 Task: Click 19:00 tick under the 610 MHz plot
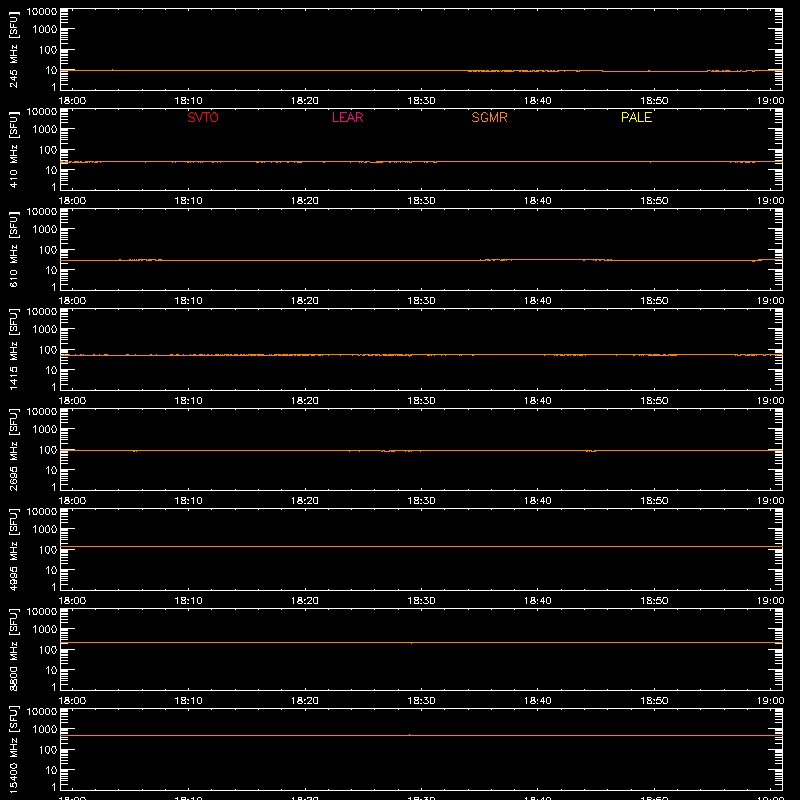click(770, 301)
